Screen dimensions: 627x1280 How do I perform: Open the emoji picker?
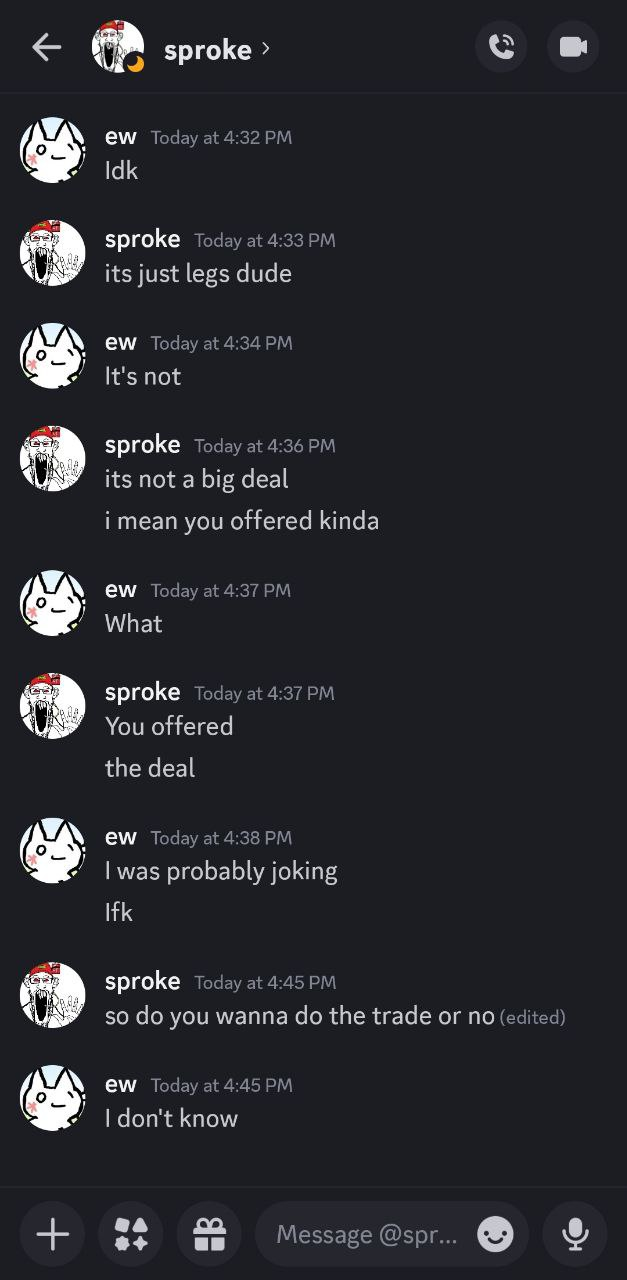495,1235
